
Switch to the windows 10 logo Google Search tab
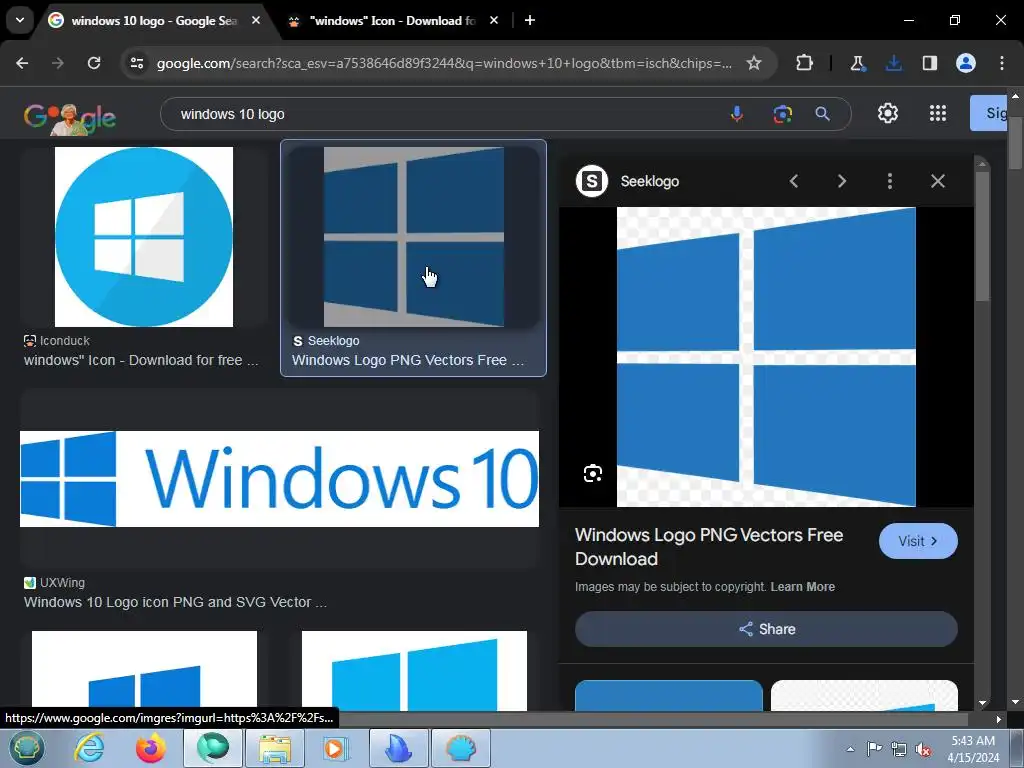point(153,20)
